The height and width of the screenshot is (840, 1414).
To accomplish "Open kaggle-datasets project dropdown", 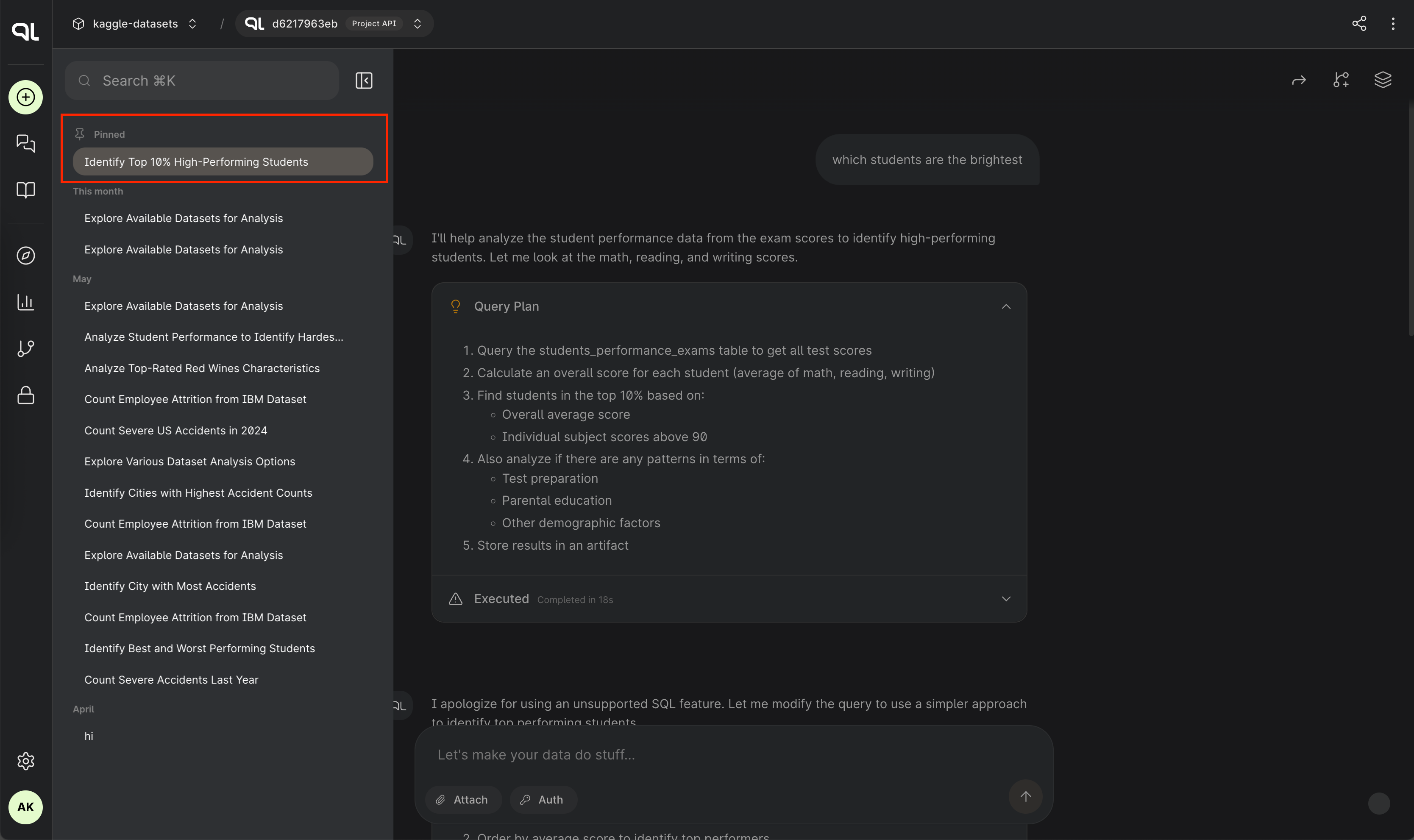I will [135, 23].
